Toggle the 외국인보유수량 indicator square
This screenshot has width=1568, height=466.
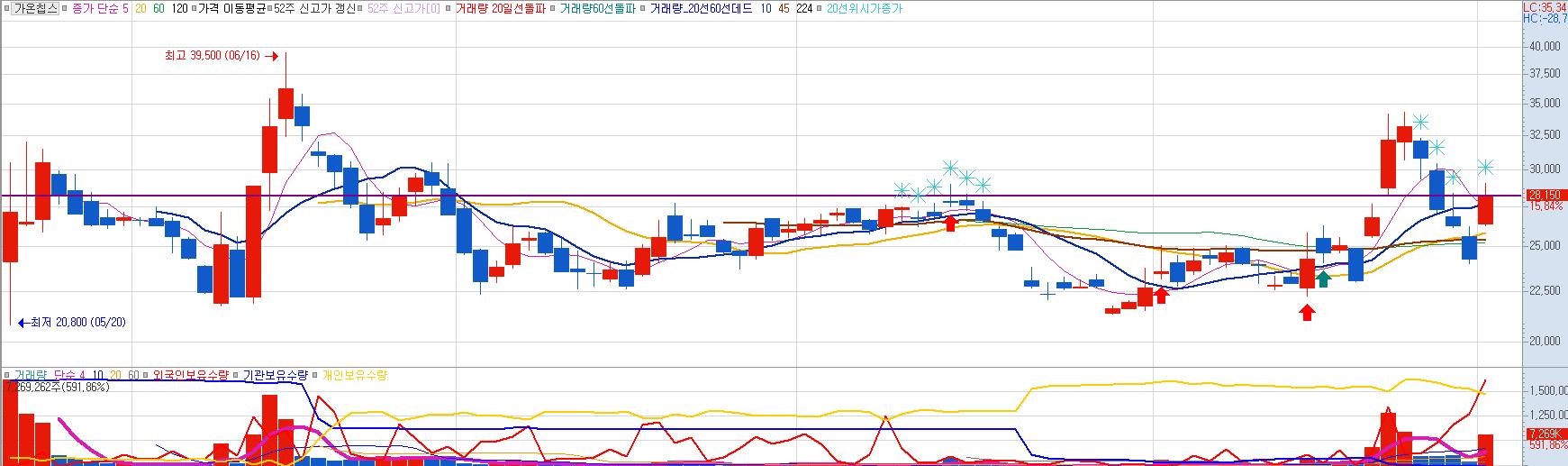tap(147, 374)
